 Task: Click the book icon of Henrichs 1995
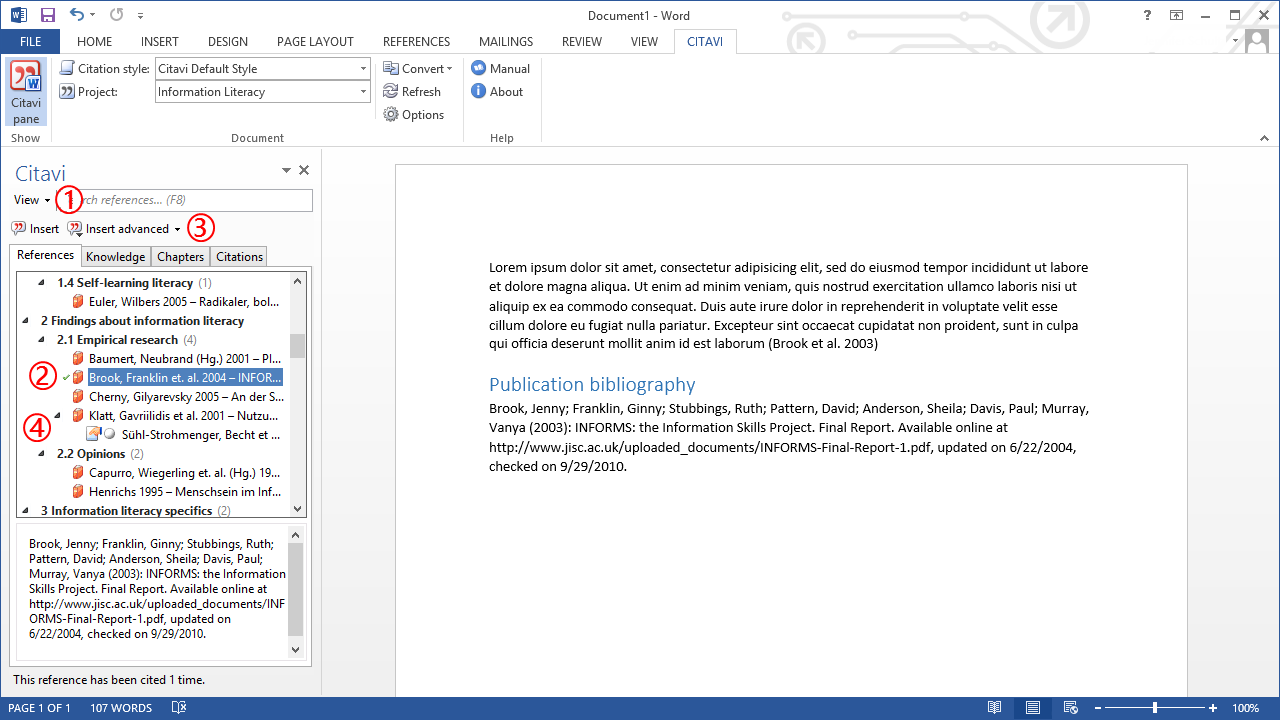coord(78,492)
